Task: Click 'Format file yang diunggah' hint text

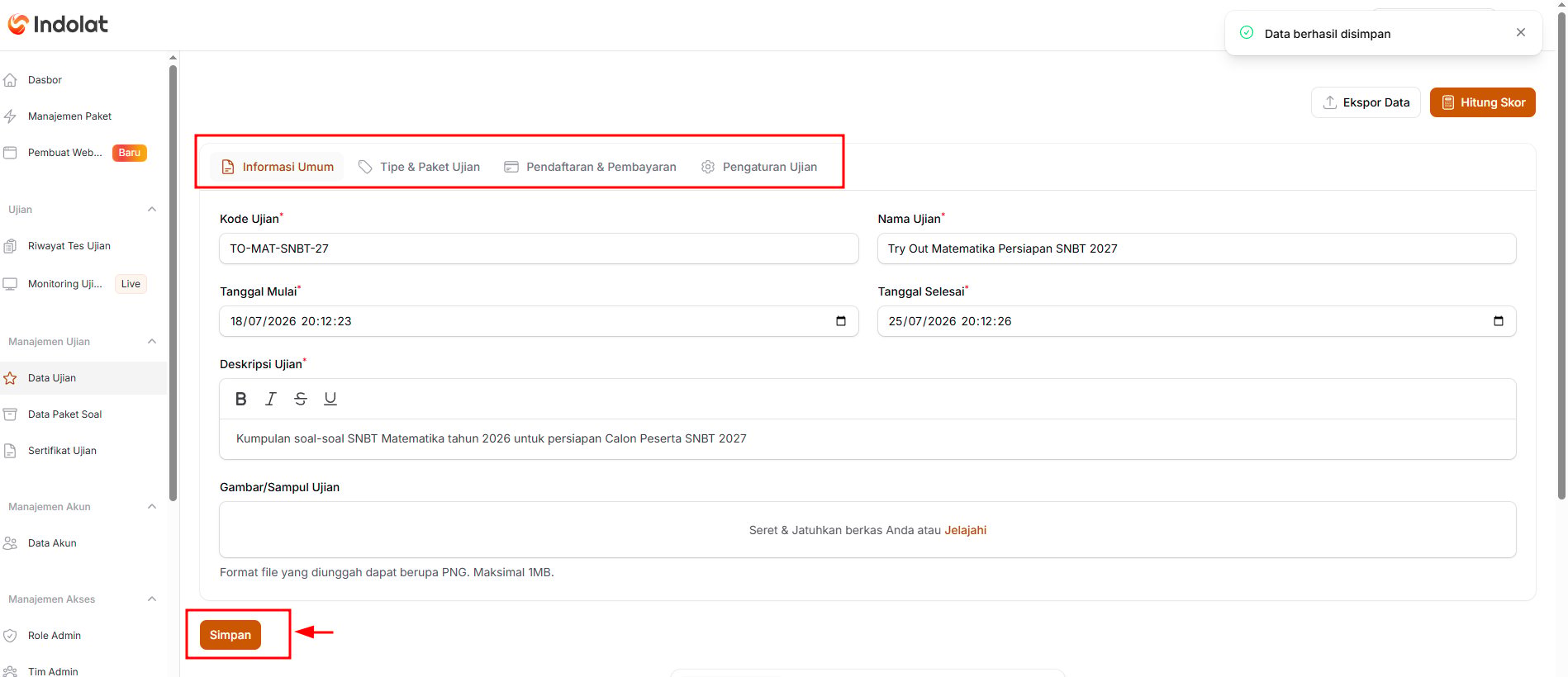Action: coord(387,572)
